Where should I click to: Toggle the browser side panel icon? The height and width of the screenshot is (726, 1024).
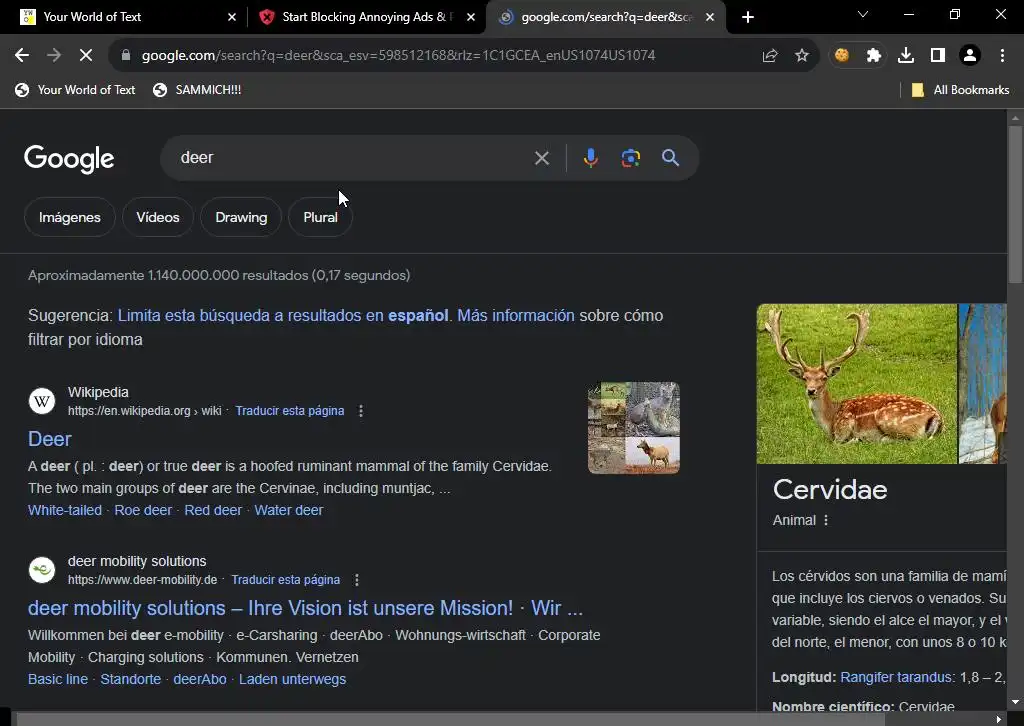click(x=938, y=55)
